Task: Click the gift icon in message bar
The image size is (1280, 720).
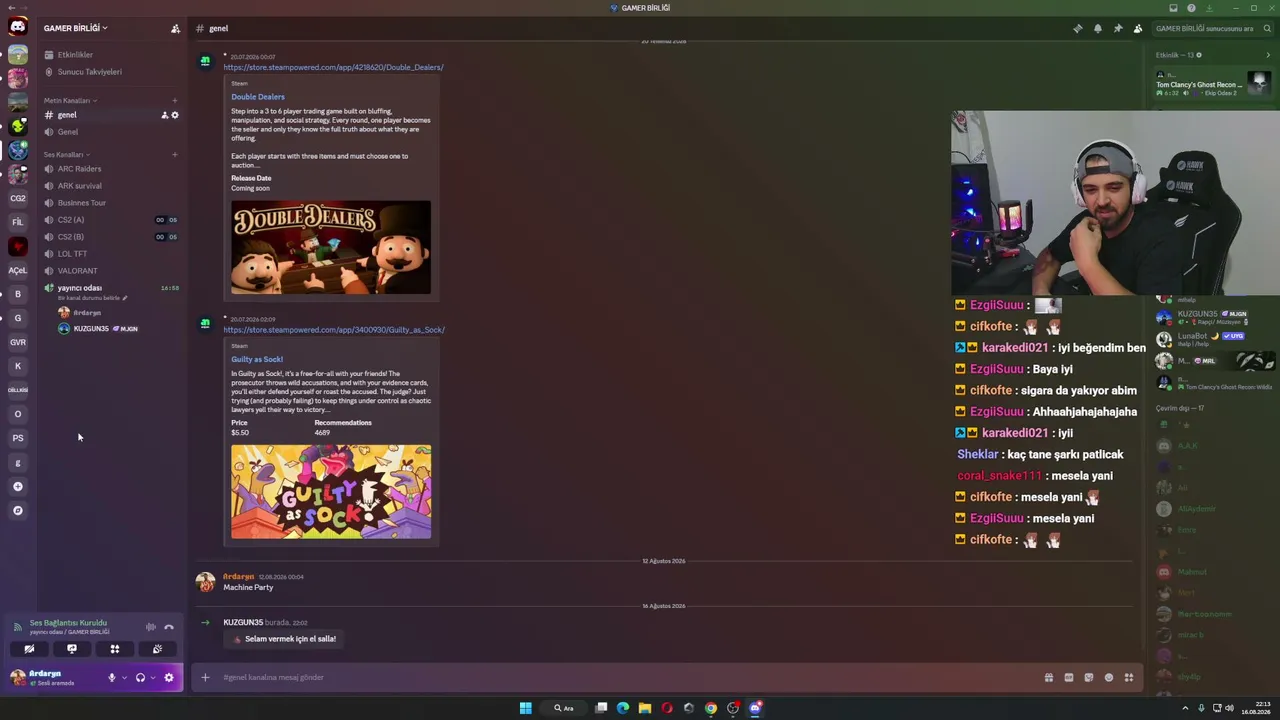Action: 1048,677
